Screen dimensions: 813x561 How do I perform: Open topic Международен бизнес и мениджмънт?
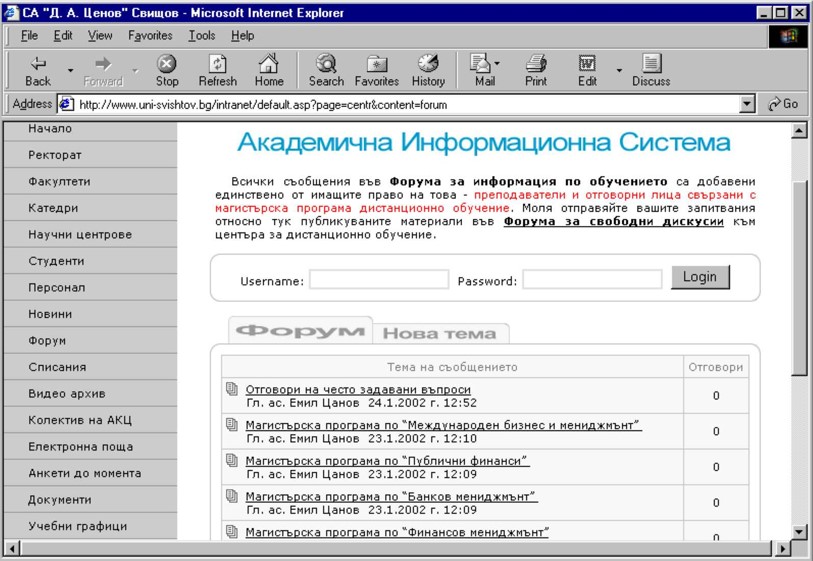444,425
